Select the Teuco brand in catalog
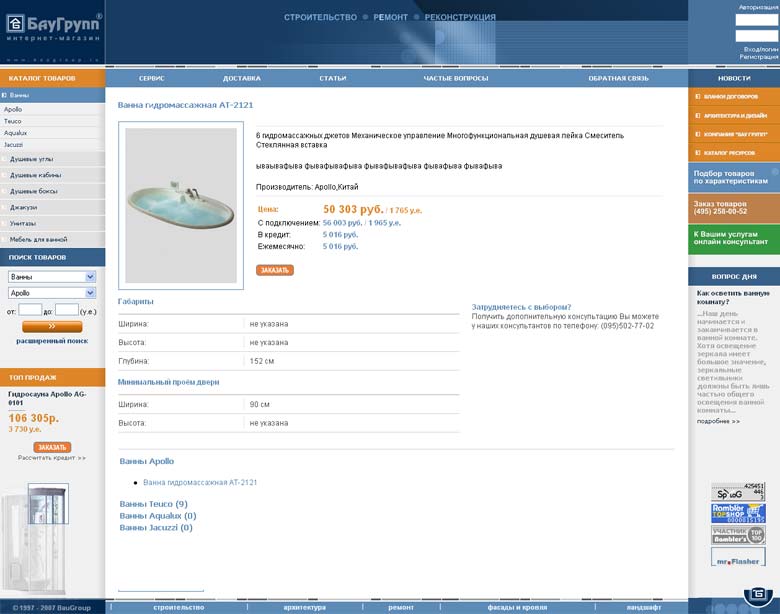 tap(12, 121)
